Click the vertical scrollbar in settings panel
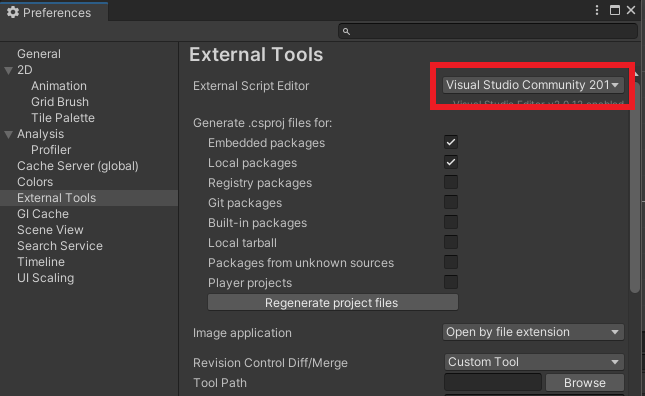 [x=635, y=187]
